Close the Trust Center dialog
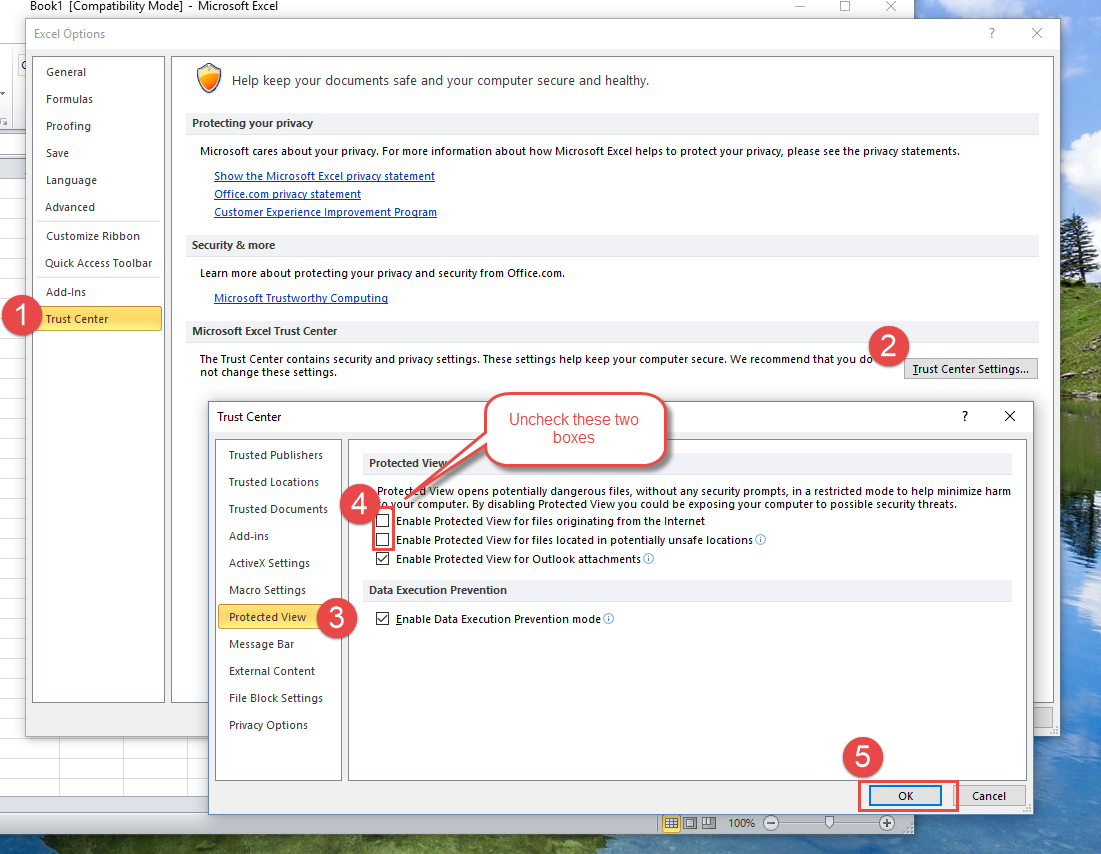The width and height of the screenshot is (1101, 854). pos(1010,416)
